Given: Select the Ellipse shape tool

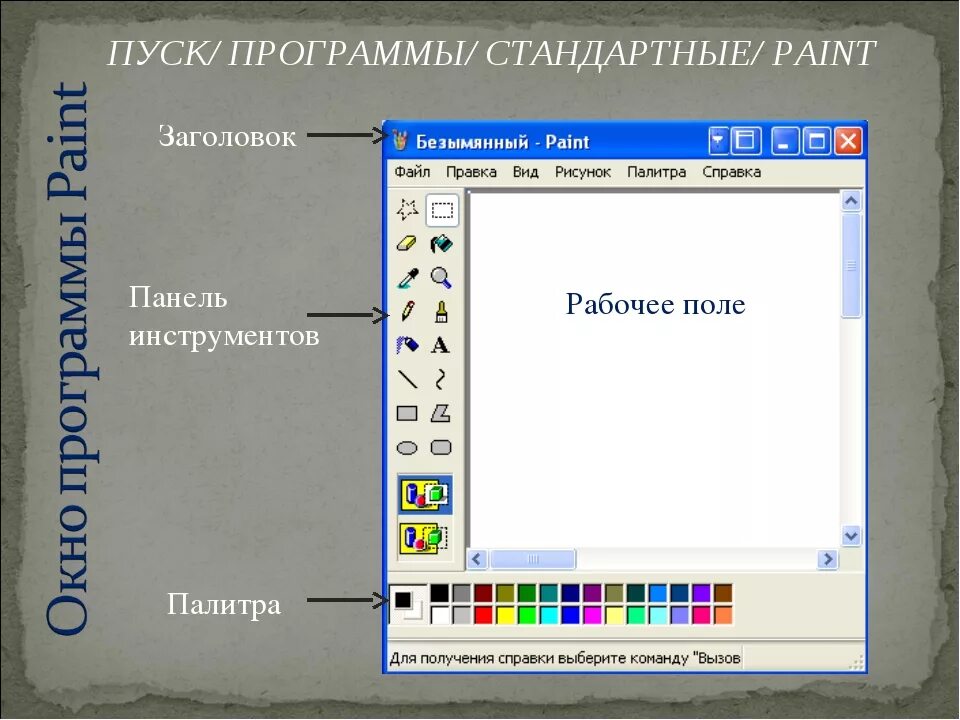Looking at the screenshot, I should (407, 448).
